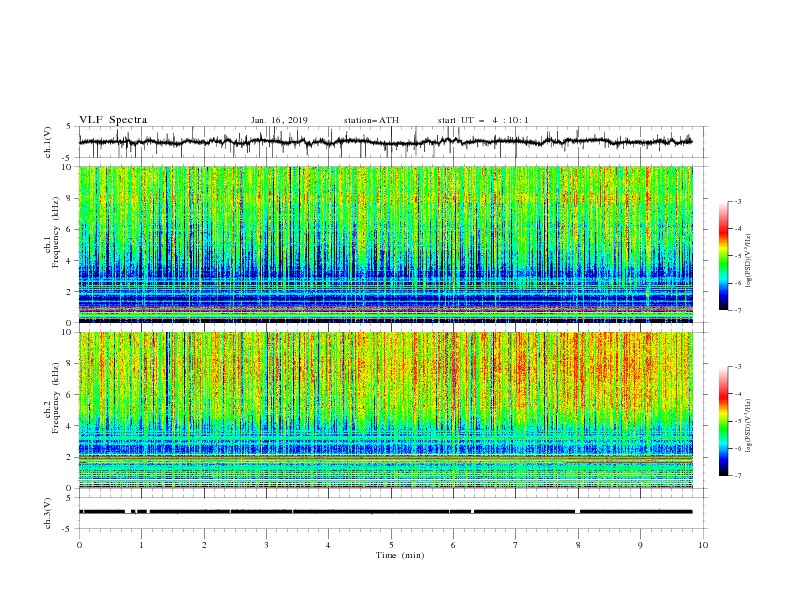Image resolution: width=792 pixels, height=612 pixels.
Task: Click the 'ch.1(V)' waveform axis label
Action: [48, 142]
